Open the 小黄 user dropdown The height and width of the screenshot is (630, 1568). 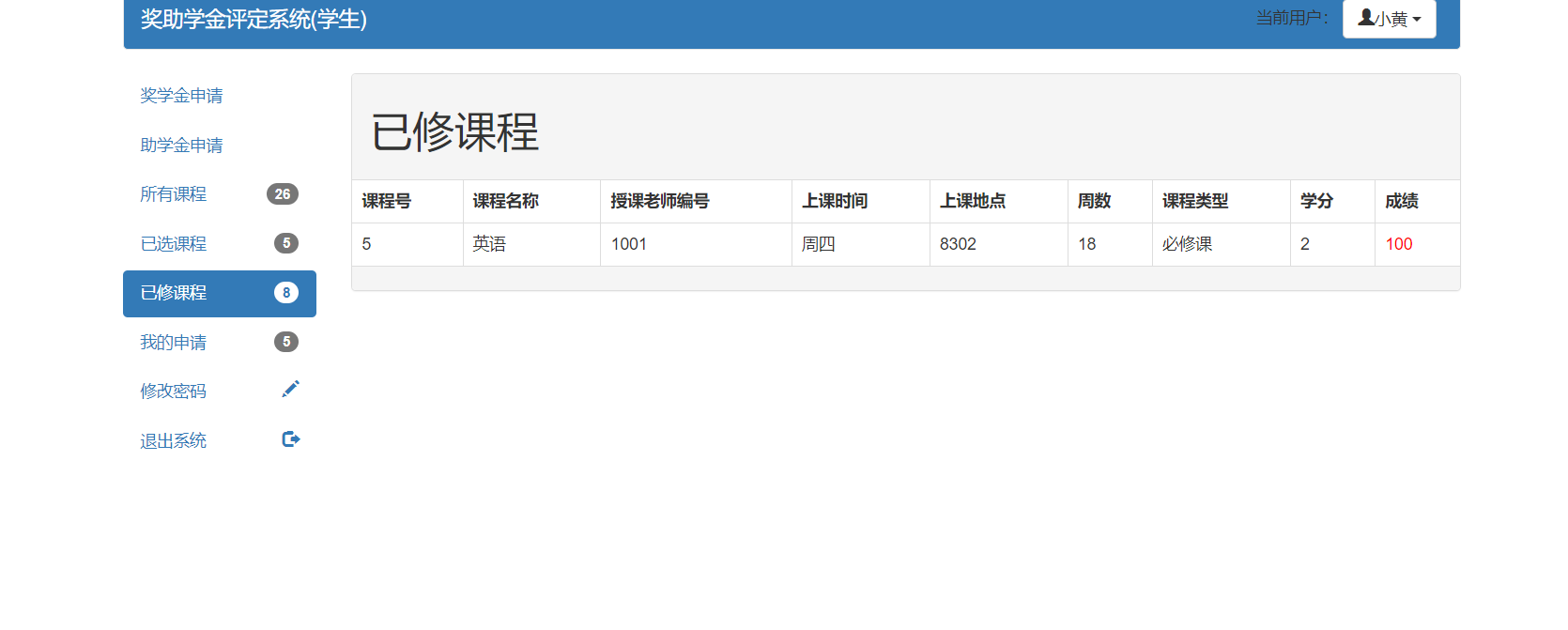coord(1390,19)
